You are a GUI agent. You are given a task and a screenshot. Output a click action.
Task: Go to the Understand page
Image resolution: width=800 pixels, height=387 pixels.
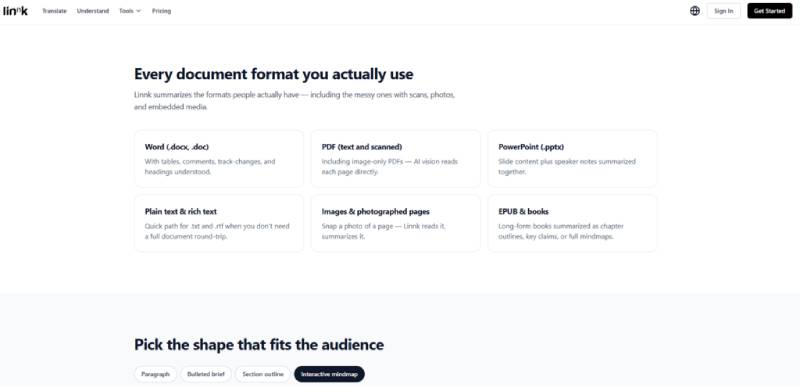tap(93, 11)
